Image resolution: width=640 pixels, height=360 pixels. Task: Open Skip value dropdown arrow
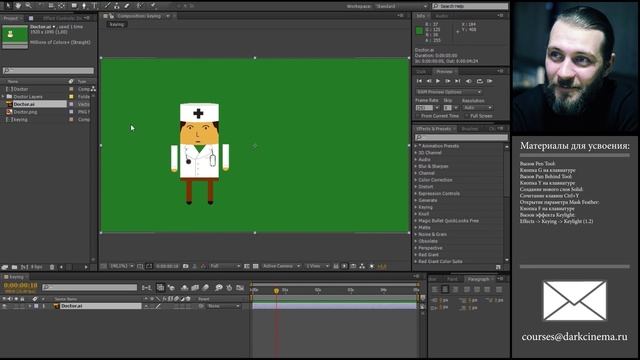[x=456, y=108]
